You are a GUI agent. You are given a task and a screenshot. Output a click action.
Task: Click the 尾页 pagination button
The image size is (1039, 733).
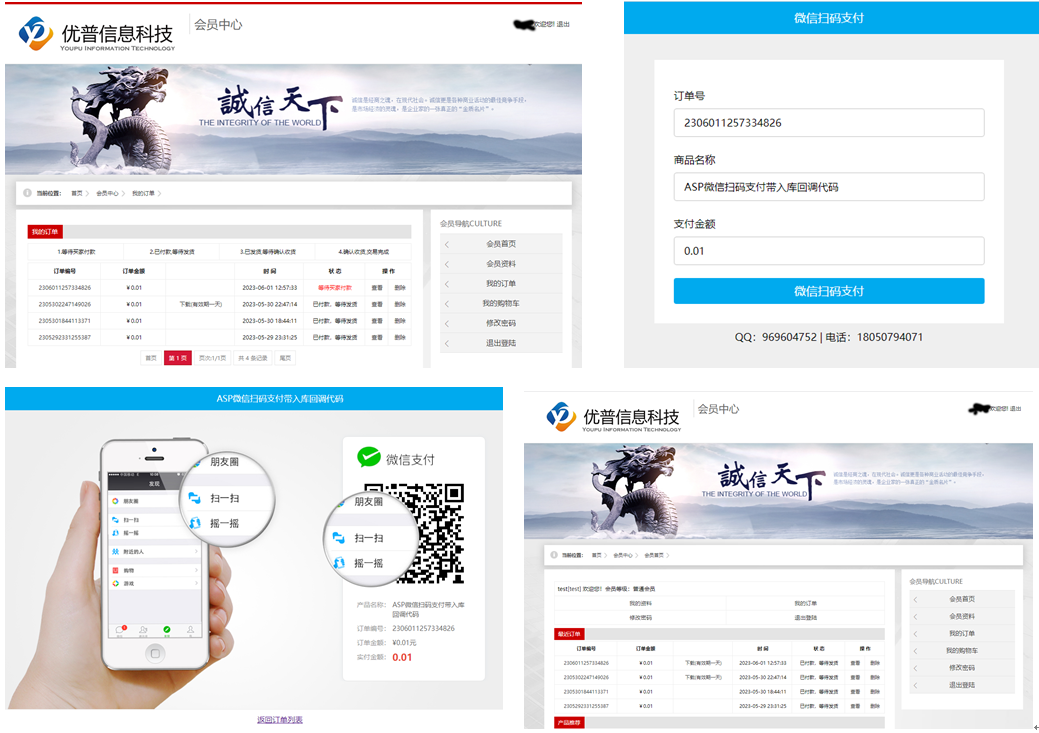[x=285, y=358]
